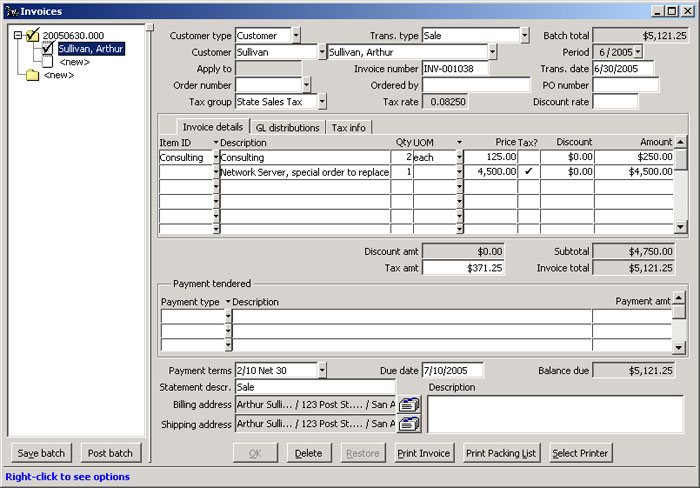This screenshot has width=700, height=488.
Task: Click the Due date field
Action: coord(452,370)
